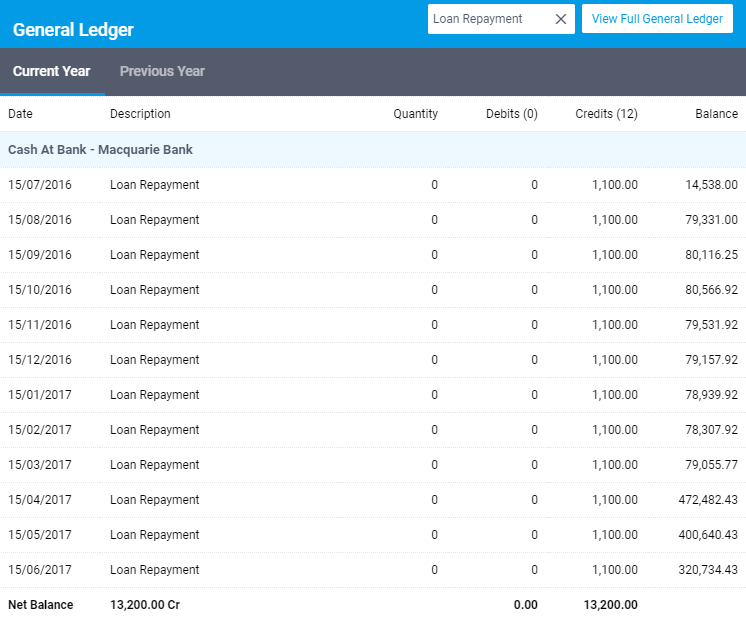
Task: Click the Description column header
Action: [x=140, y=114]
